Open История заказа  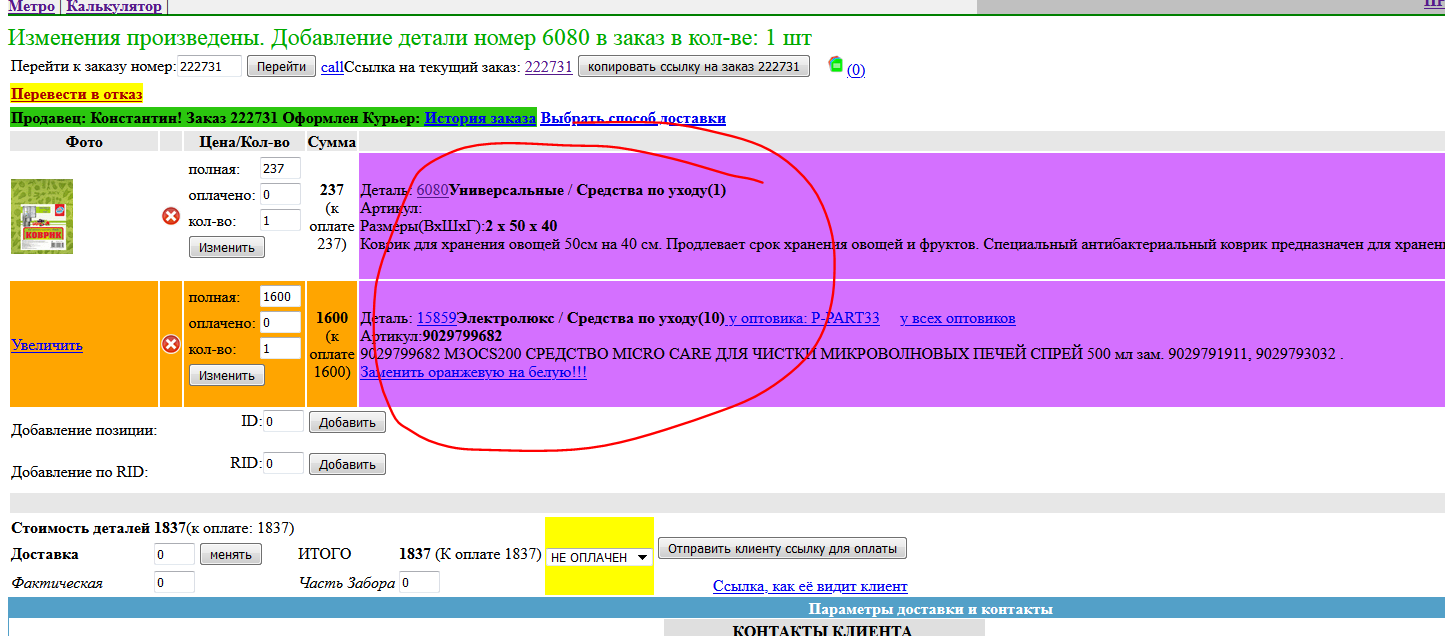tap(482, 117)
